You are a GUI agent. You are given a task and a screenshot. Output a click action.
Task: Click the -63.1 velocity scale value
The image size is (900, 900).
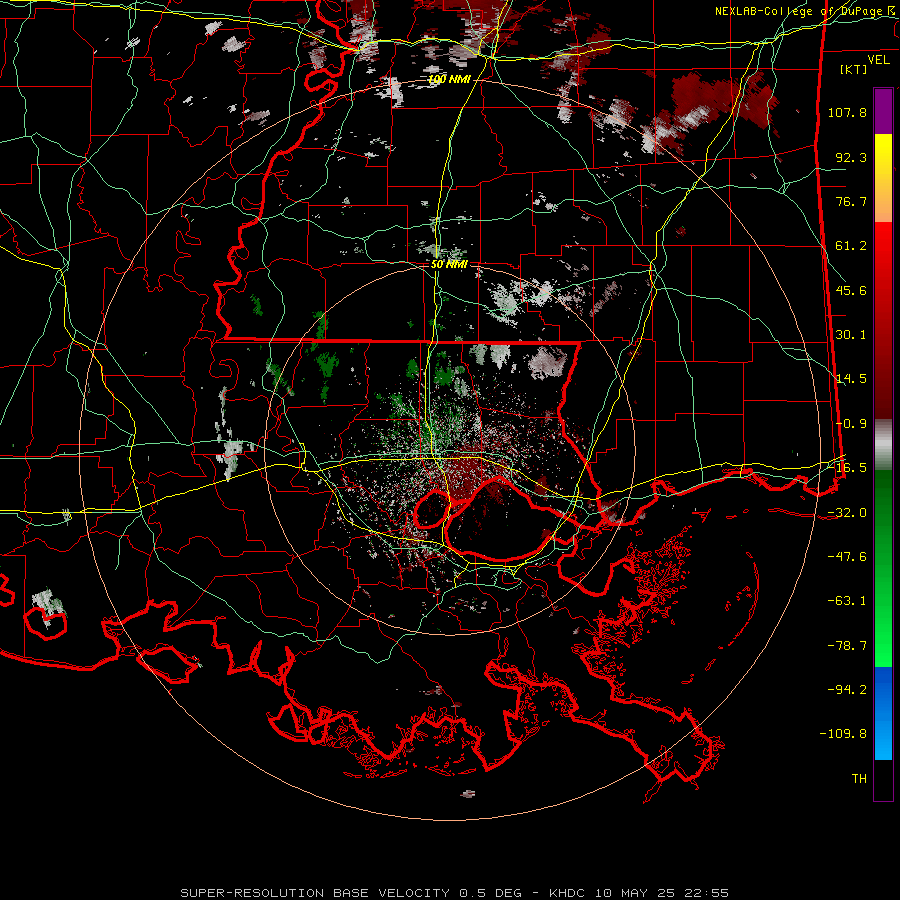pyautogui.click(x=847, y=601)
